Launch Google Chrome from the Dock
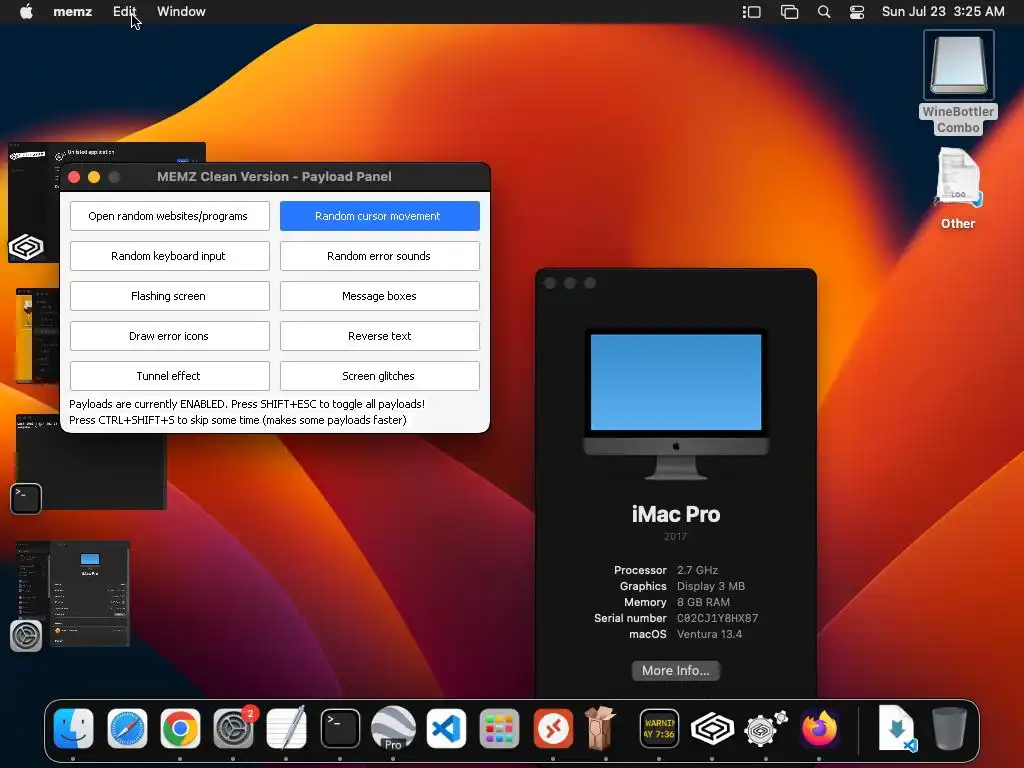This screenshot has height=768, width=1024. click(180, 728)
